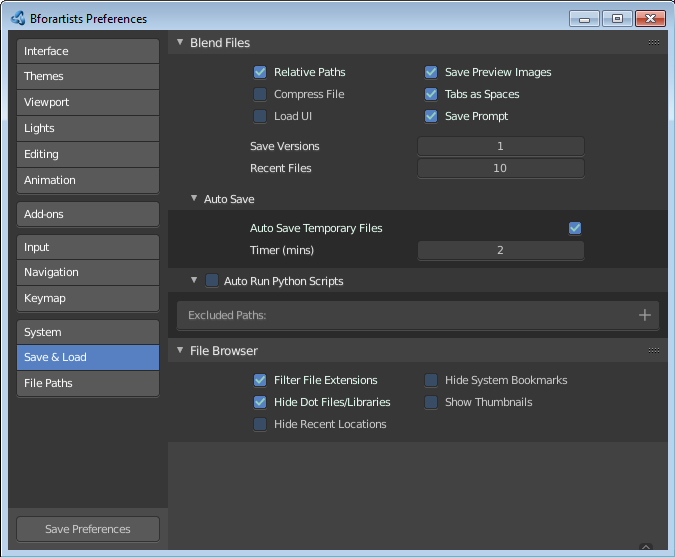Select the Lights section
The width and height of the screenshot is (675, 557).
(x=88, y=128)
